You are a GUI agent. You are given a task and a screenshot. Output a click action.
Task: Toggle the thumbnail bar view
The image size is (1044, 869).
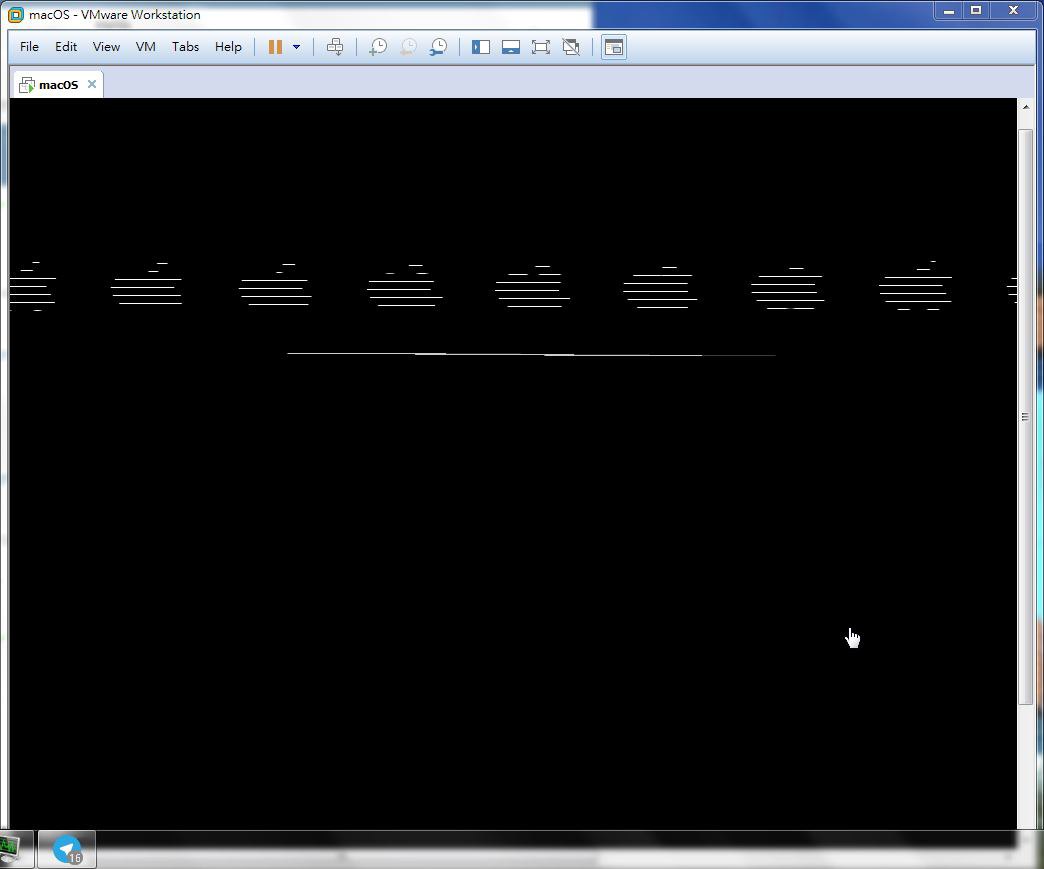pyautogui.click(x=511, y=47)
